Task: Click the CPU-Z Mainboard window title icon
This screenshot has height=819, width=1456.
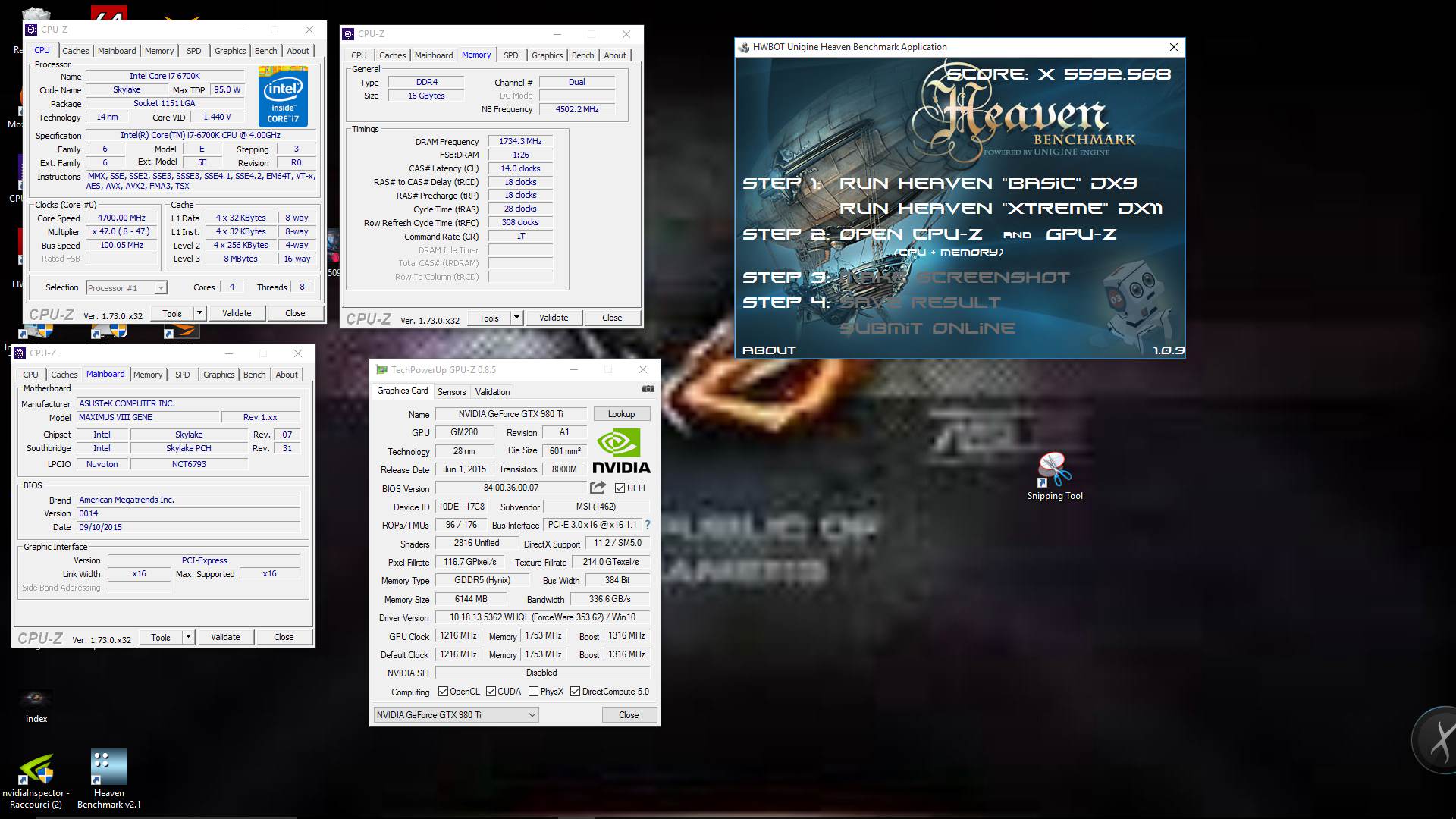Action: 20,353
